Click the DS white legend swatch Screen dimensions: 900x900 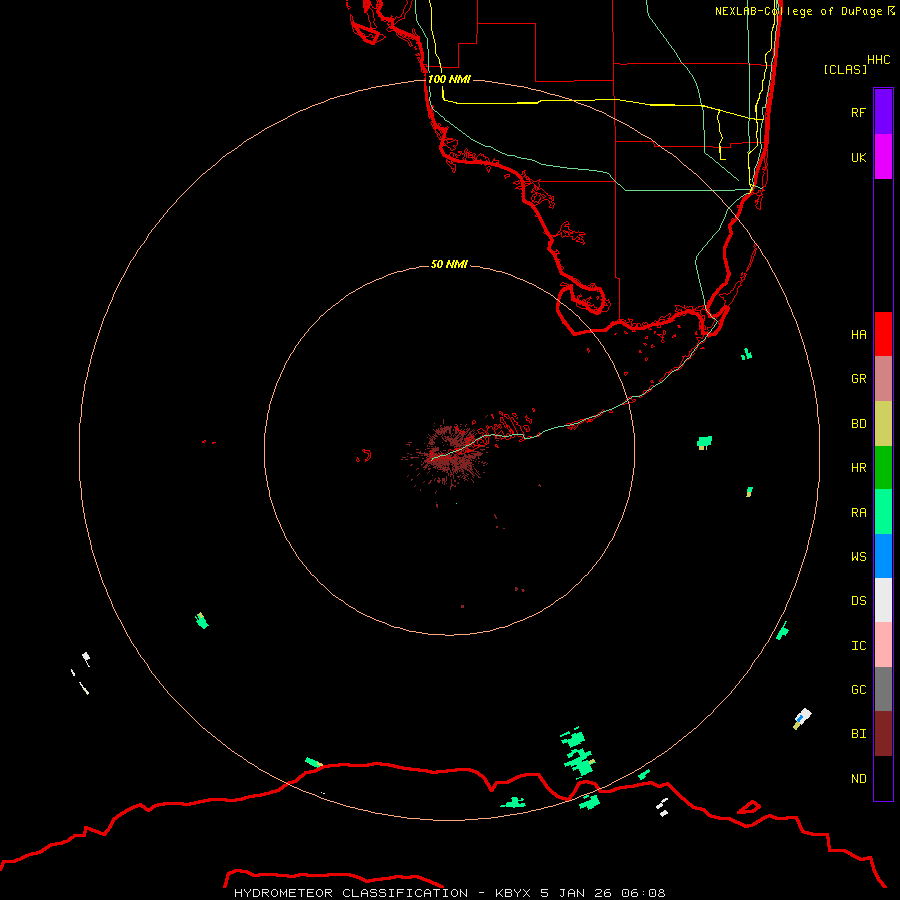tap(883, 600)
